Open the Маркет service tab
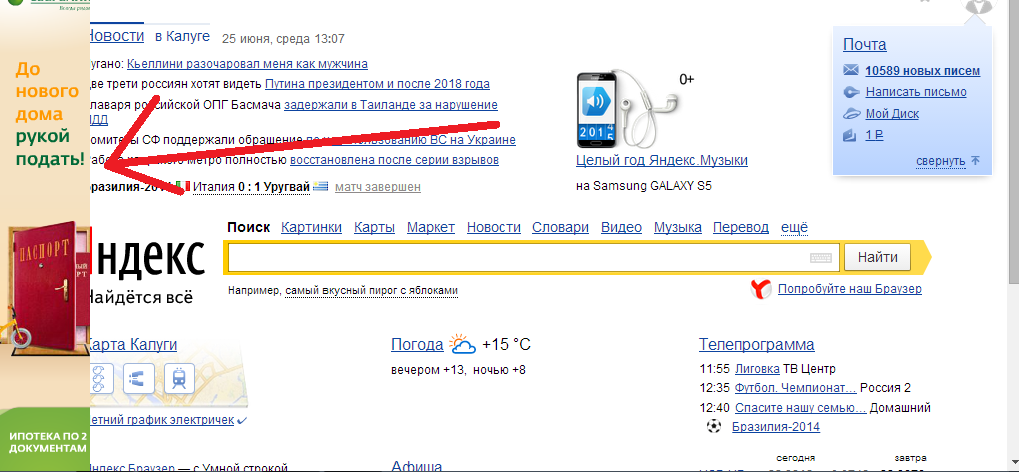Viewport: 1019px width, 472px height. click(x=431, y=227)
